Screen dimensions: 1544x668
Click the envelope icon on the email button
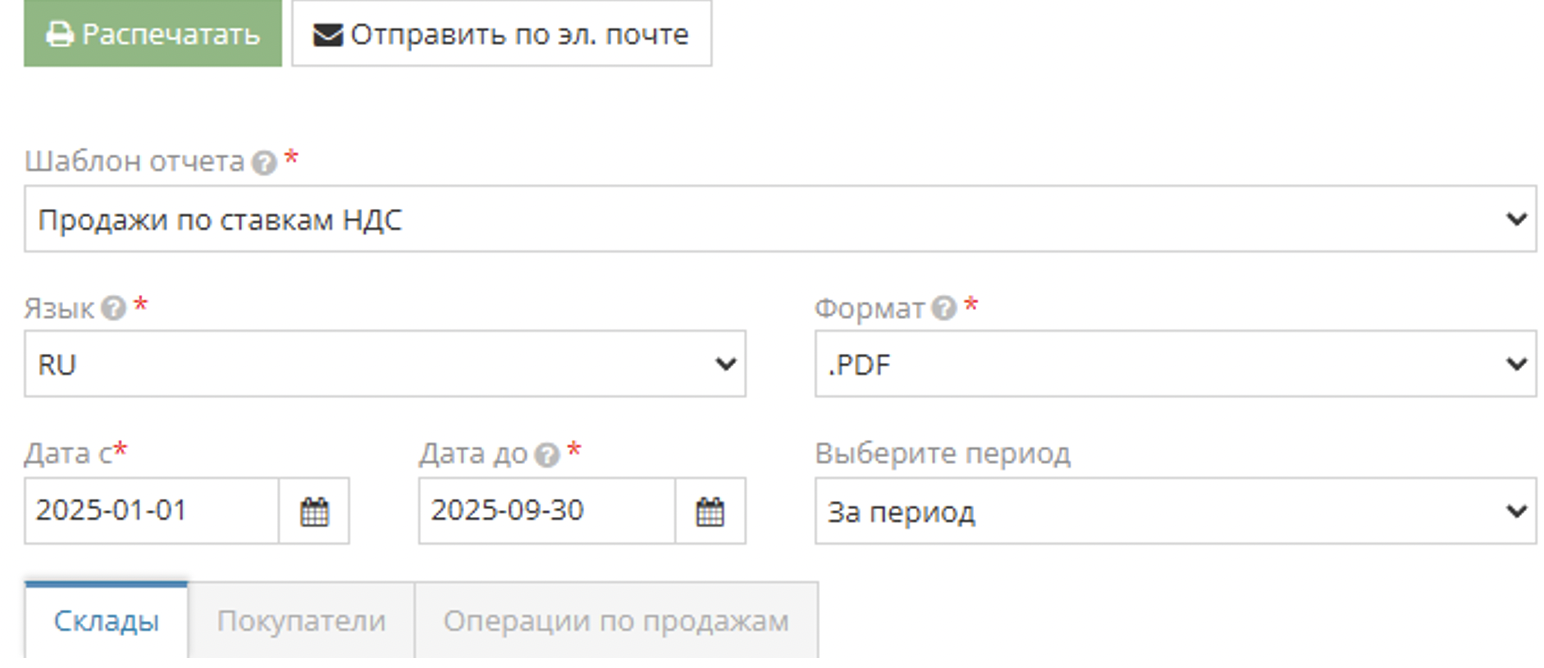coord(325,33)
